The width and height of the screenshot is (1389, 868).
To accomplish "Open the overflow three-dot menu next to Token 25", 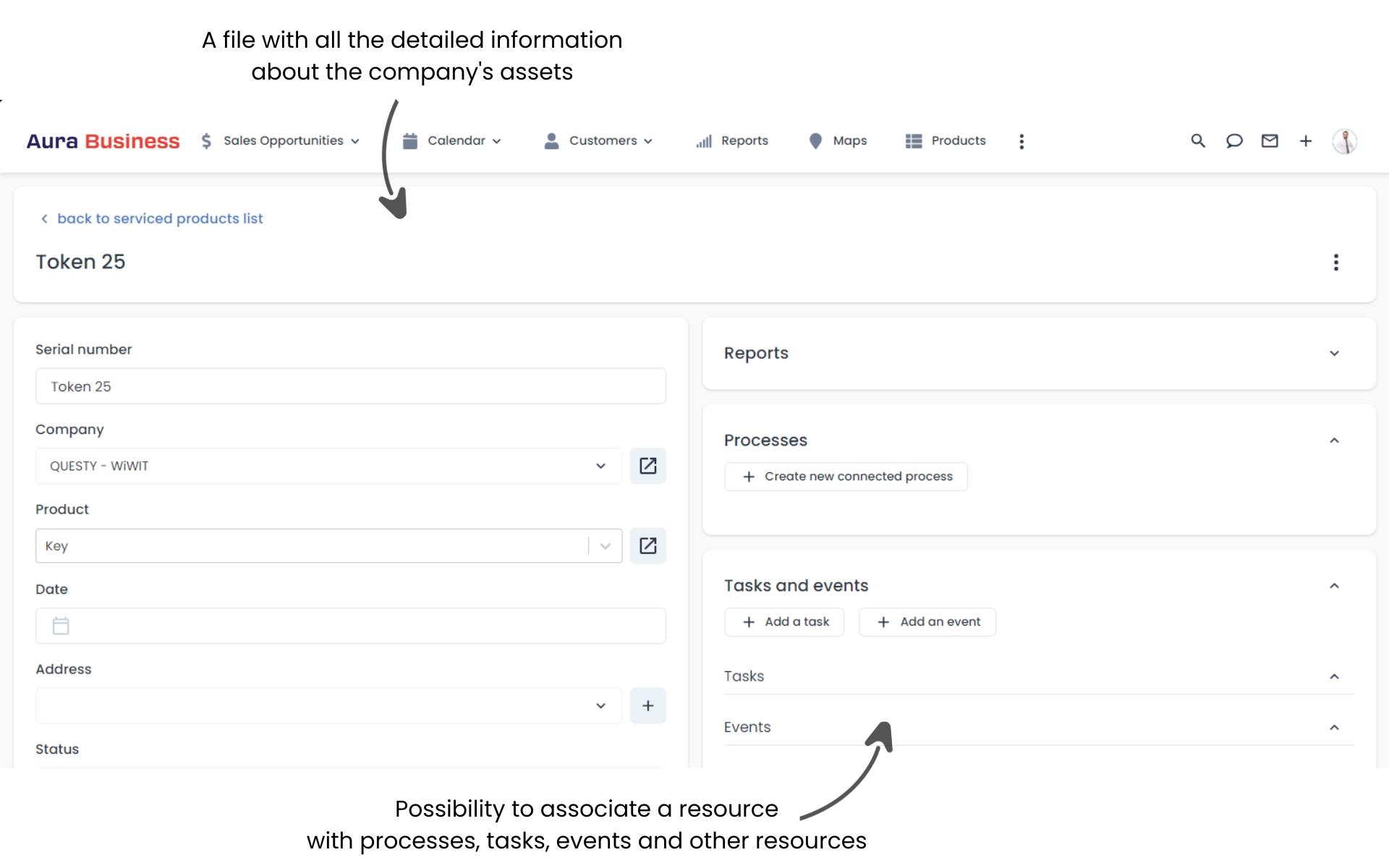I will [1336, 263].
